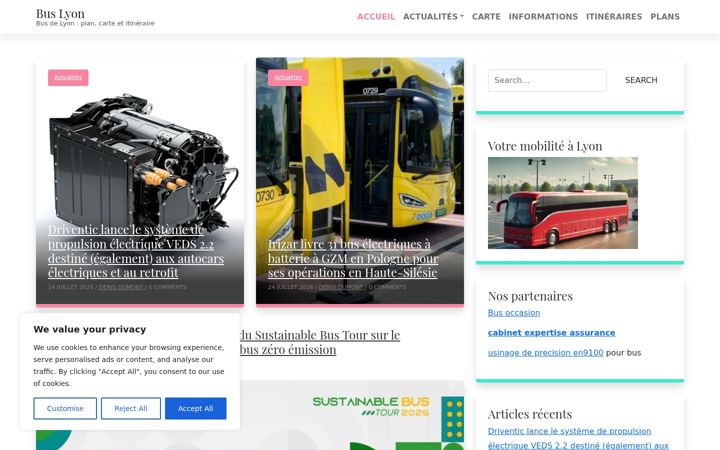Click Denis Dumont author on Driventic card
Screen dimensions: 720x450
tap(121, 287)
